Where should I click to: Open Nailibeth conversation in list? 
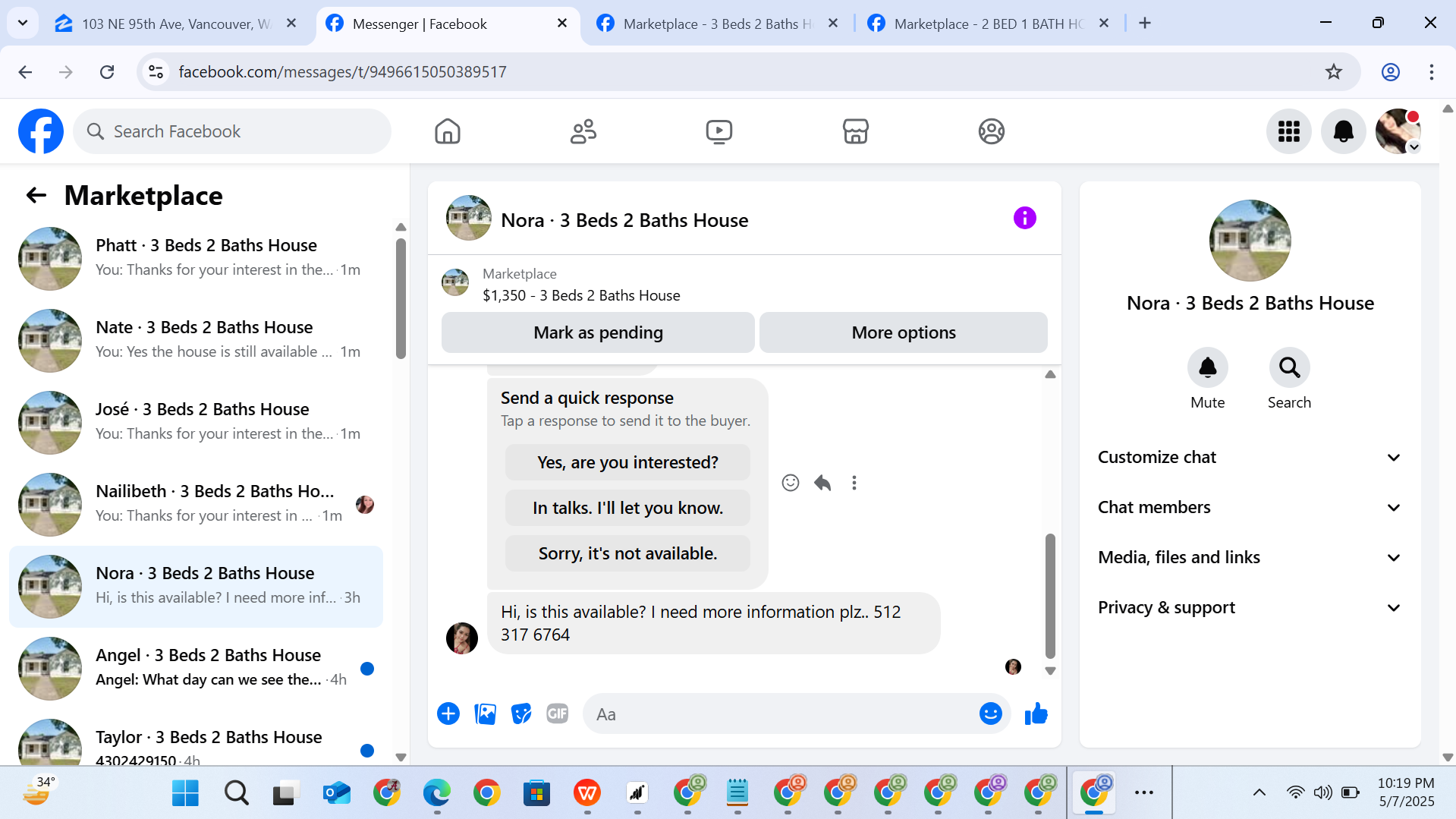pyautogui.click(x=196, y=505)
